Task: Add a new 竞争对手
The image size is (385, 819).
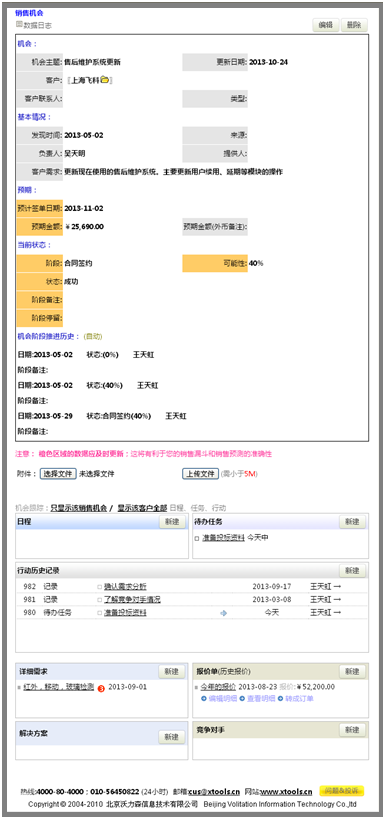Action: 353,730
